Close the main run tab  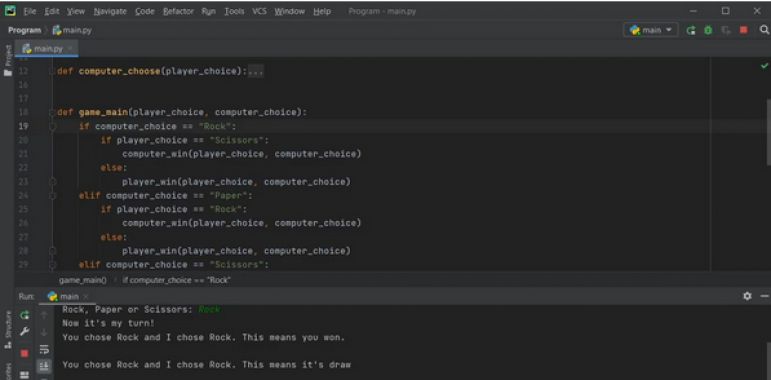click(85, 296)
